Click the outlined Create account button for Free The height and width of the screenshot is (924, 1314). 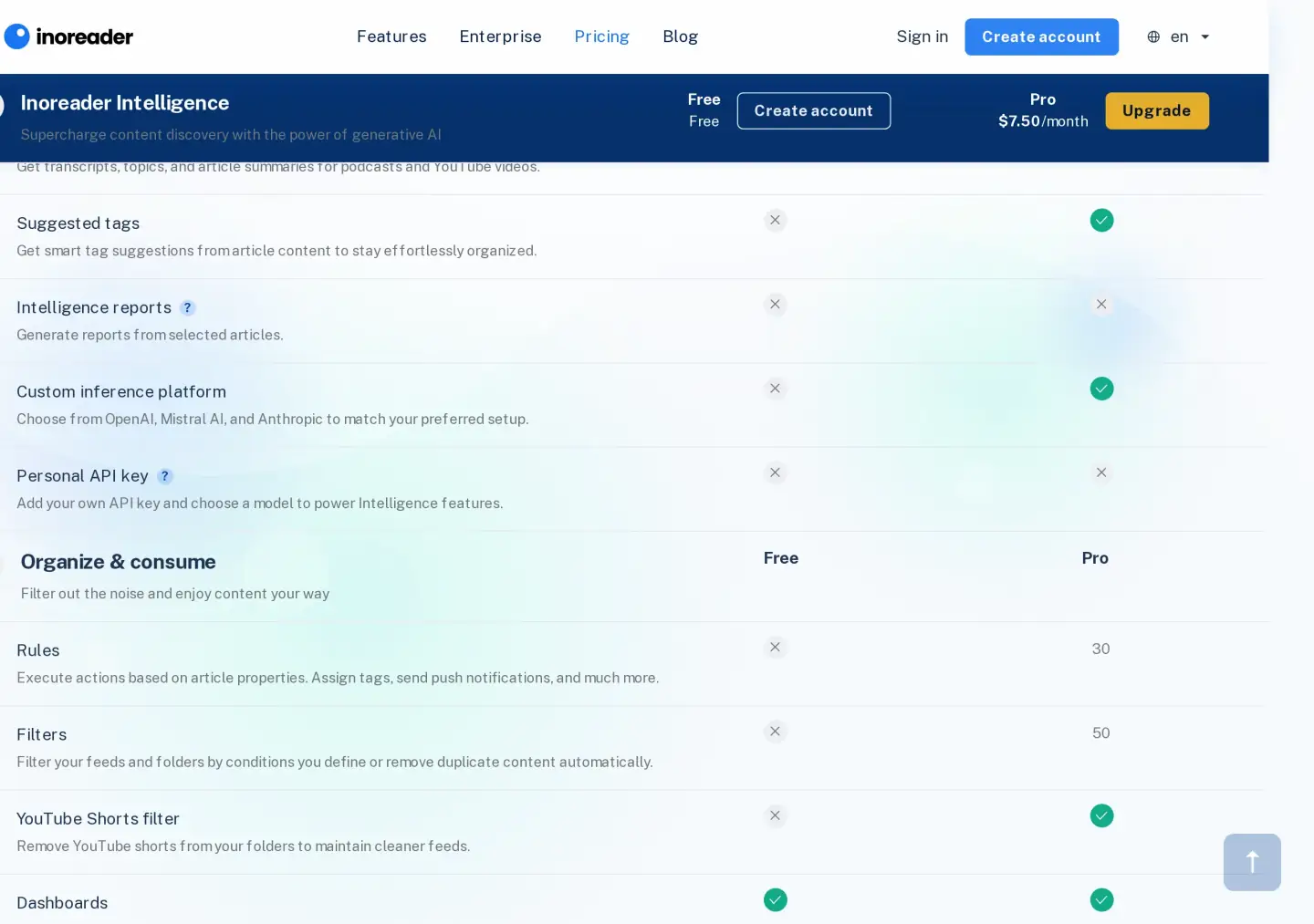(813, 110)
